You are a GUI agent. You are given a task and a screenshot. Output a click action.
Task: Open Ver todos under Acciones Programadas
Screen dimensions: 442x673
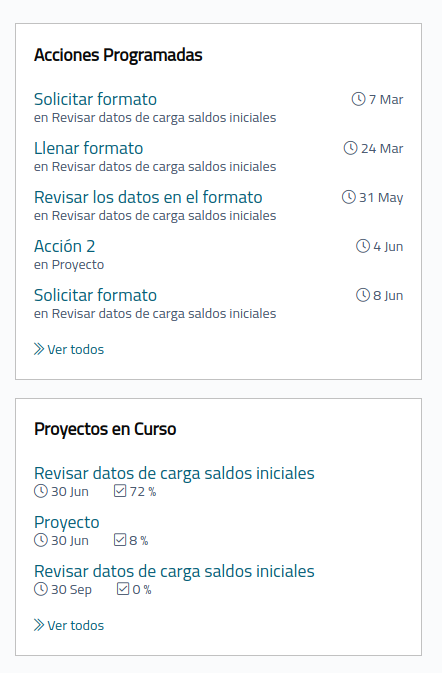76,349
